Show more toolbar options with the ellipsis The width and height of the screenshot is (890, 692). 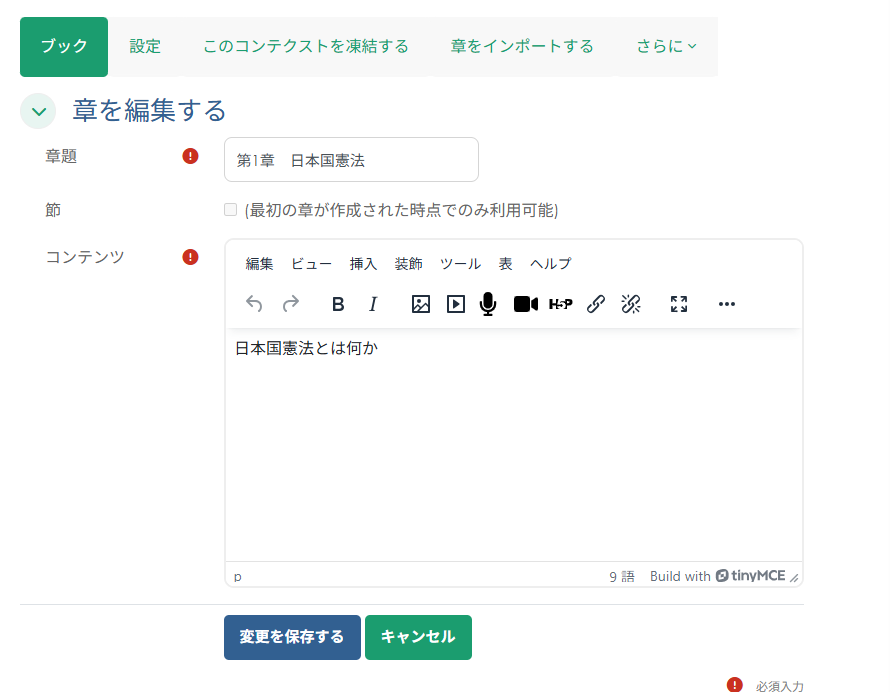click(x=727, y=304)
